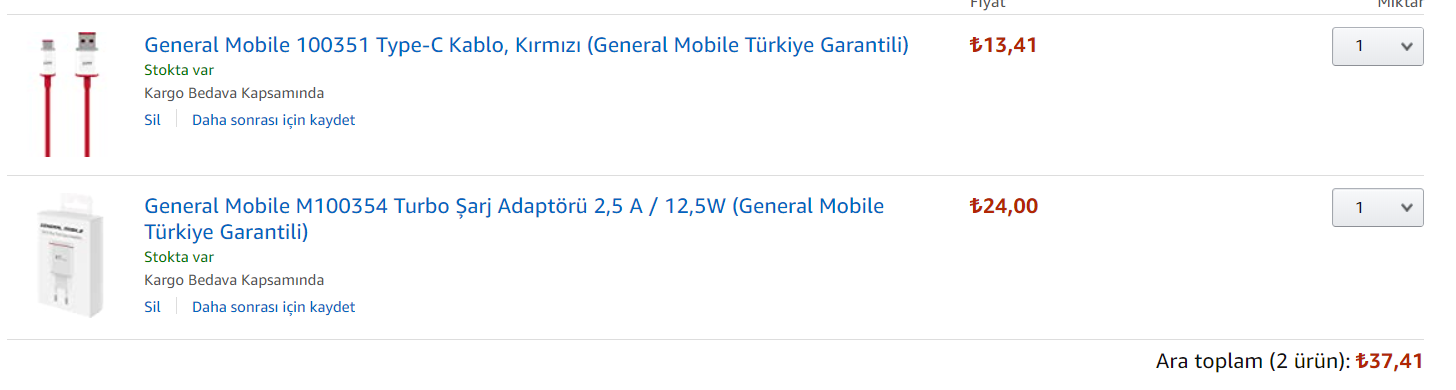Click the Ara toplam (2 ürün) label

tap(1253, 361)
